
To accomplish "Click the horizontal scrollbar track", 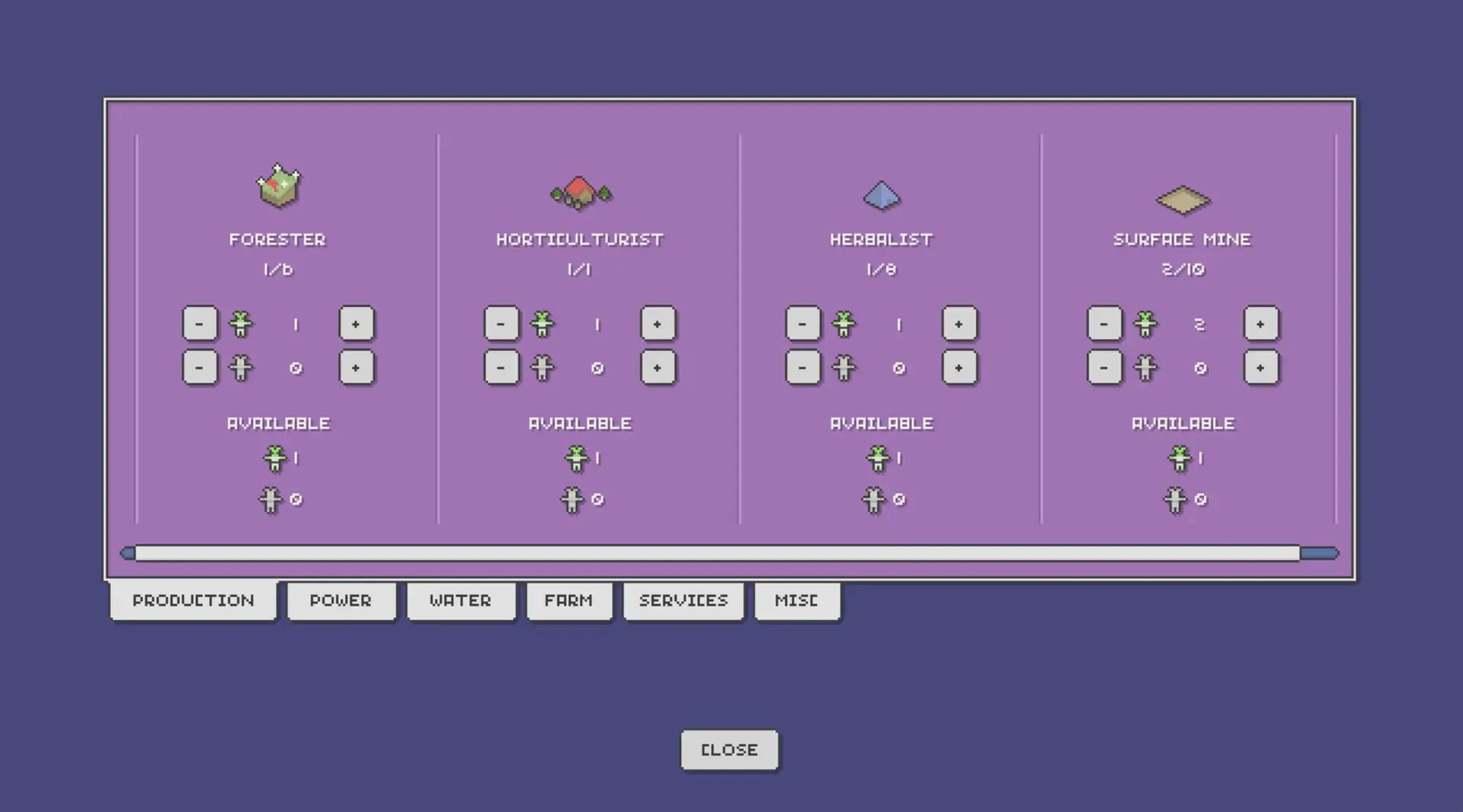I will tap(716, 553).
